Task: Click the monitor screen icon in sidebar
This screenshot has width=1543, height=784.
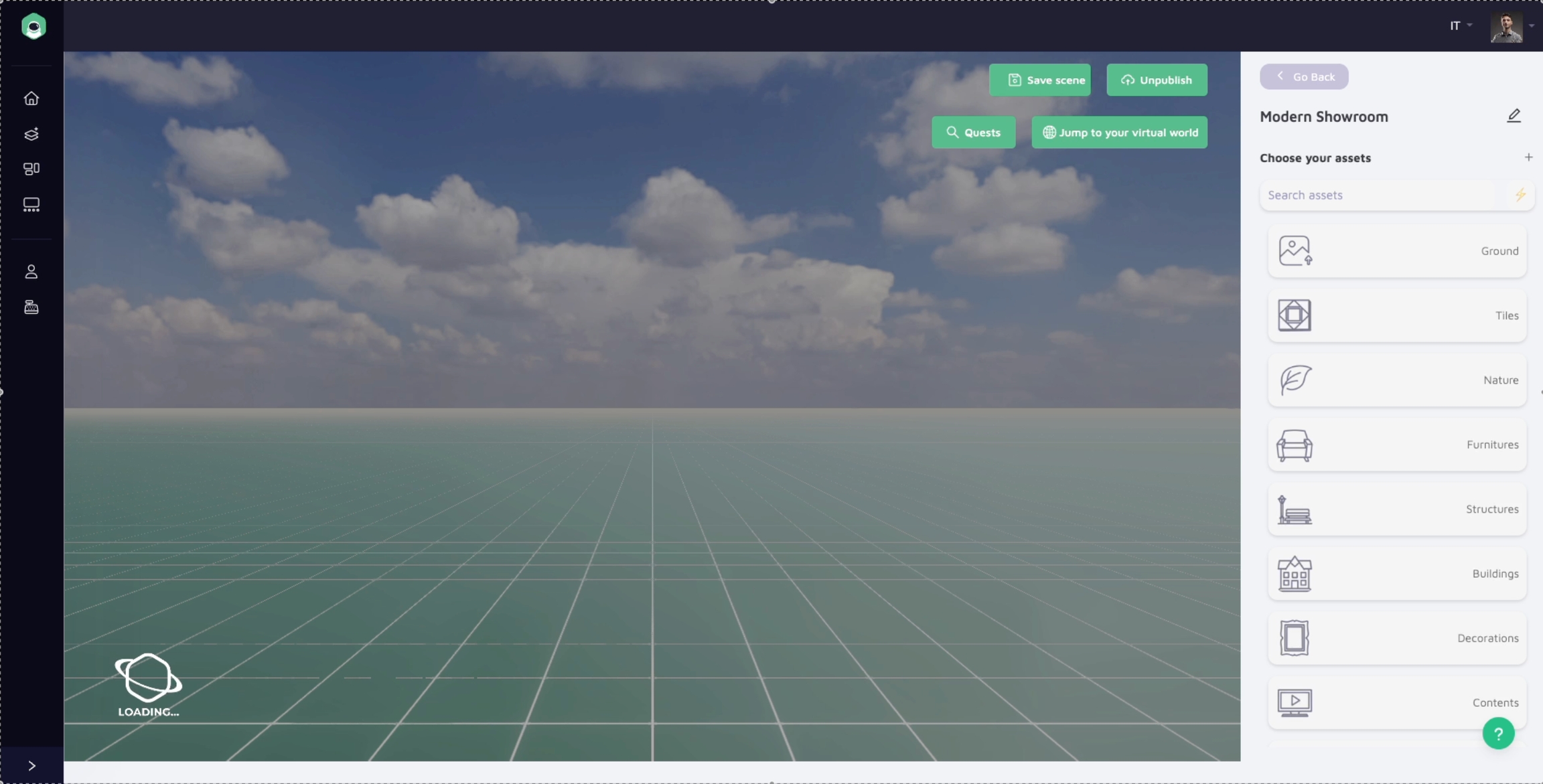Action: [31, 204]
